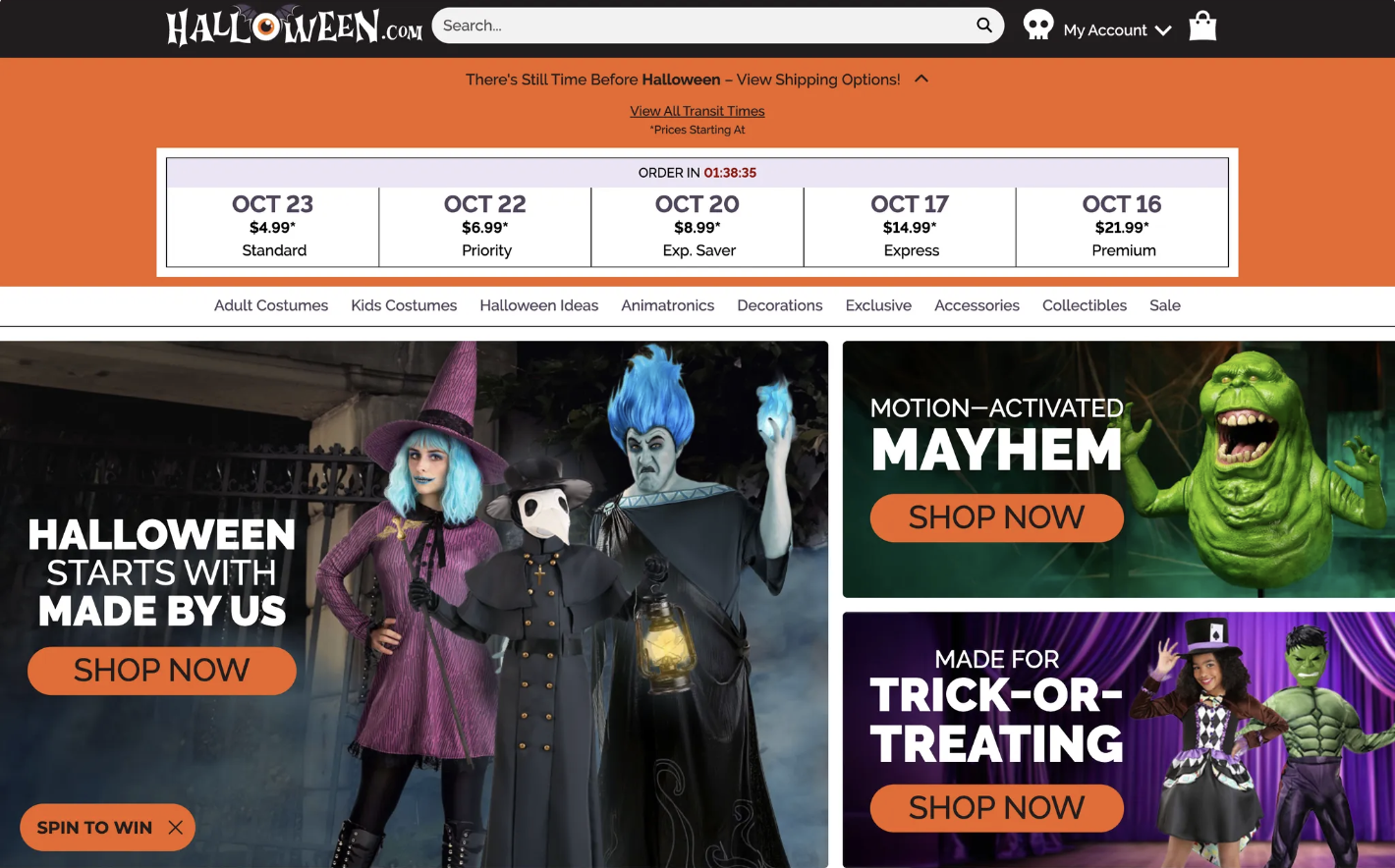This screenshot has width=1395, height=868.
Task: Open the shopping bag cart icon
Action: [x=1202, y=27]
